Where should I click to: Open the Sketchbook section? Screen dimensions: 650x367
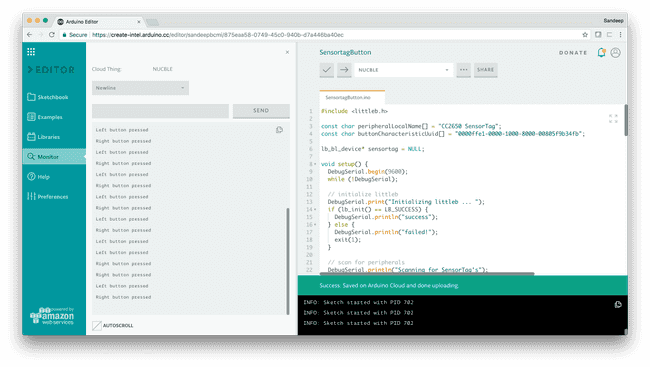point(47,97)
